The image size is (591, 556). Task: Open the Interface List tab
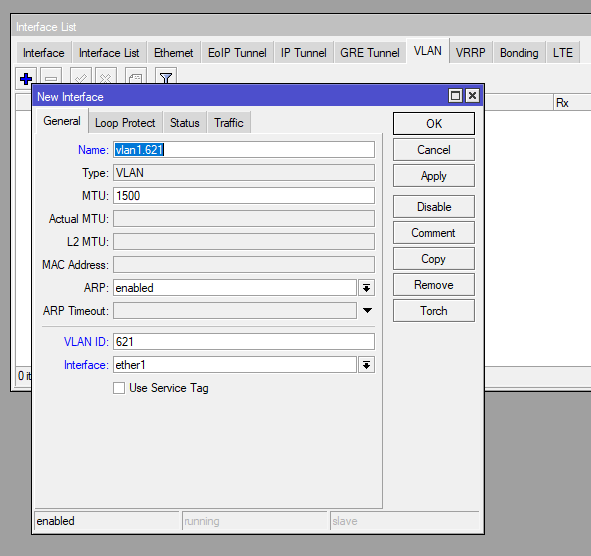coord(109,53)
